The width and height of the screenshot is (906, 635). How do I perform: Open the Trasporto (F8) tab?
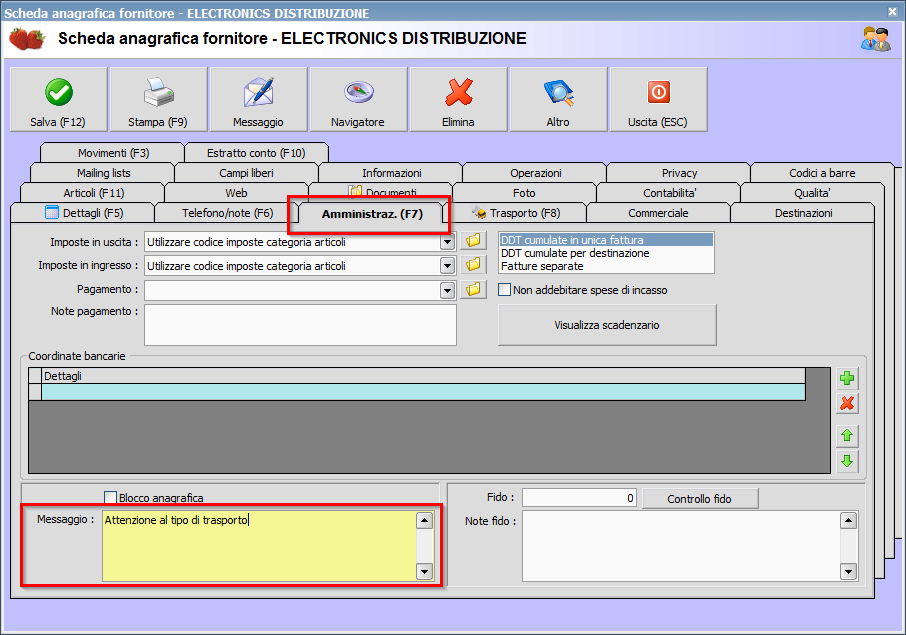click(517, 213)
